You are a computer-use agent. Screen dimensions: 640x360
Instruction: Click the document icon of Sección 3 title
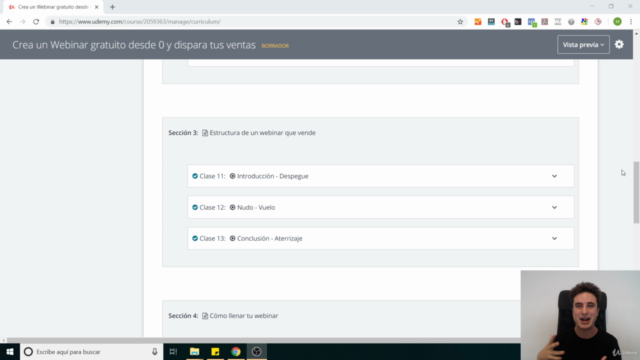[x=205, y=133]
